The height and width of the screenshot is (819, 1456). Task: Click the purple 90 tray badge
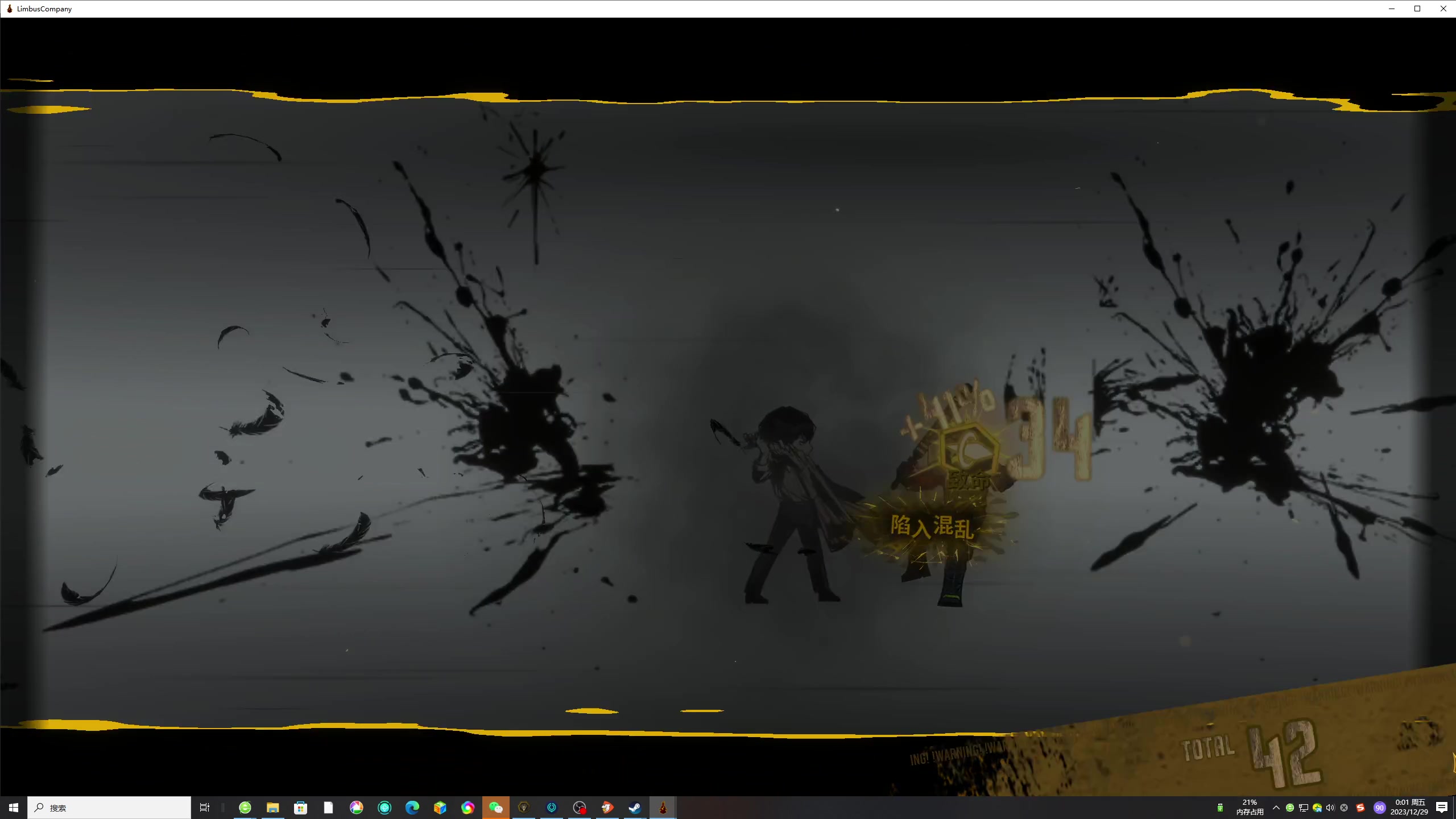(x=1379, y=808)
